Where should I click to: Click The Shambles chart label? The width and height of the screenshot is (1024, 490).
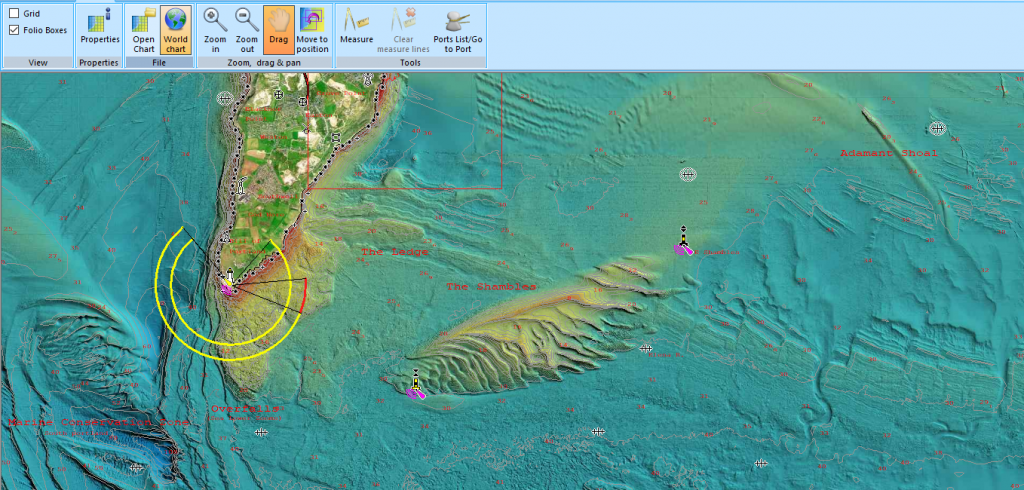click(490, 287)
